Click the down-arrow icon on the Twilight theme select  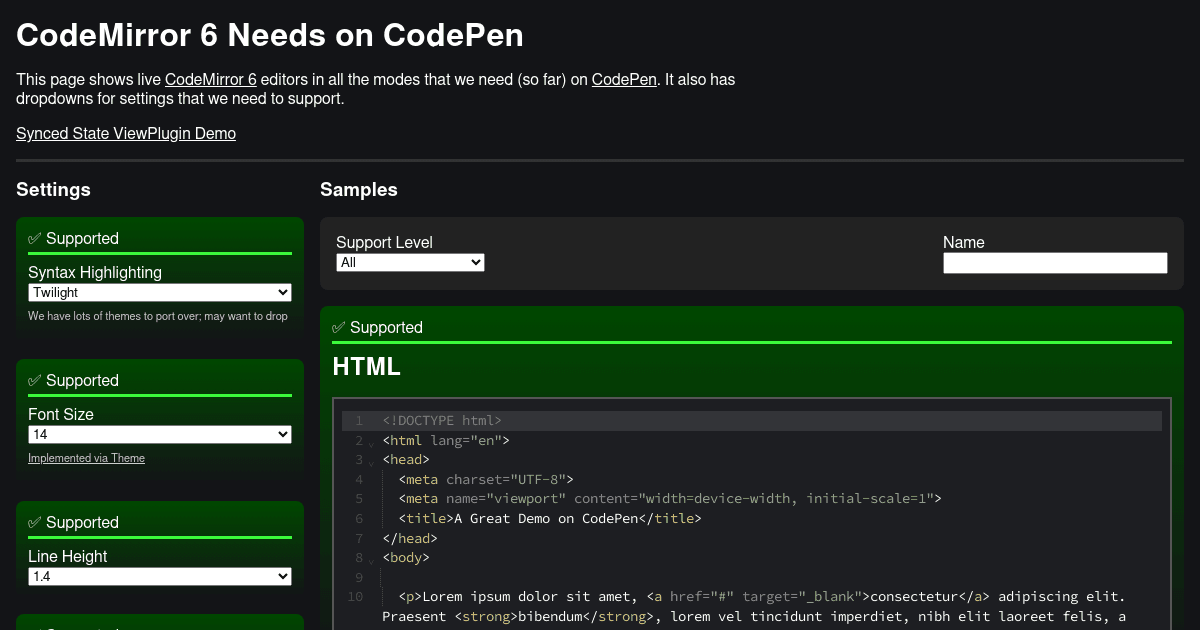point(282,292)
